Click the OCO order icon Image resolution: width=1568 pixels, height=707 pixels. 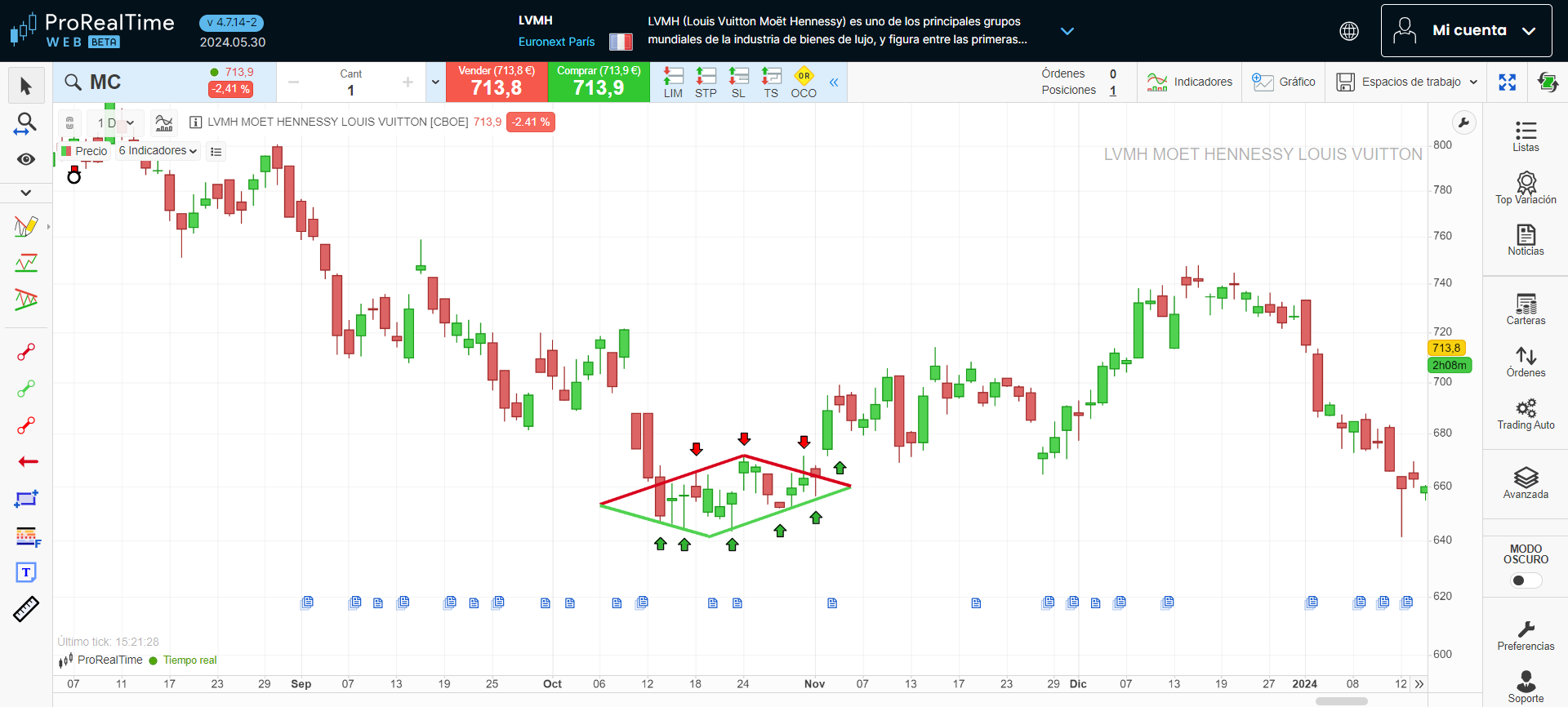804,82
